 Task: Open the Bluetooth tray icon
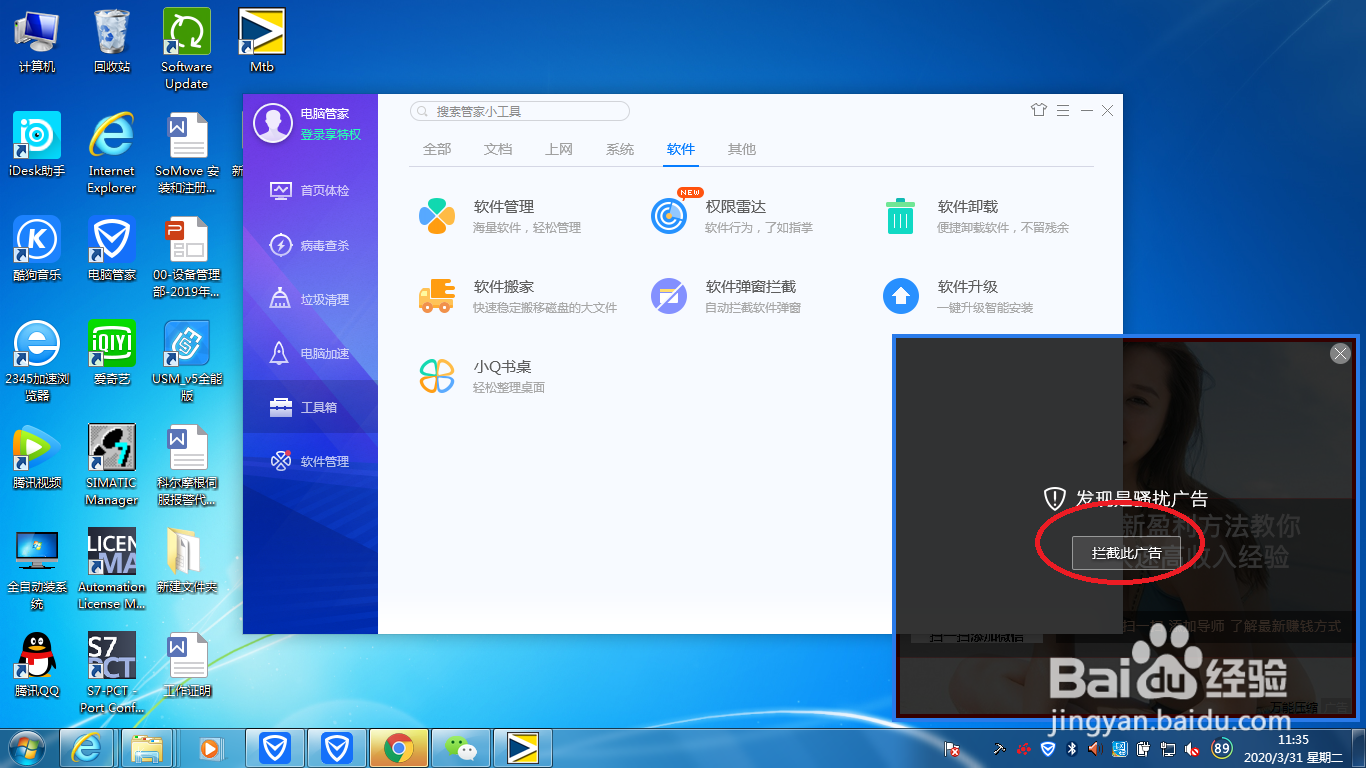tap(1071, 749)
